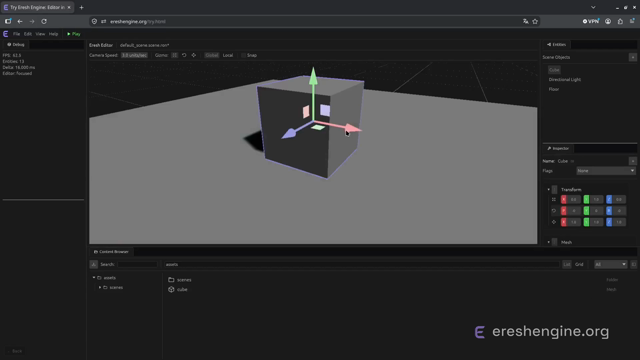Edit the Cube name field in Inspector
Viewport: 640px width, 360px height.
click(x=563, y=161)
